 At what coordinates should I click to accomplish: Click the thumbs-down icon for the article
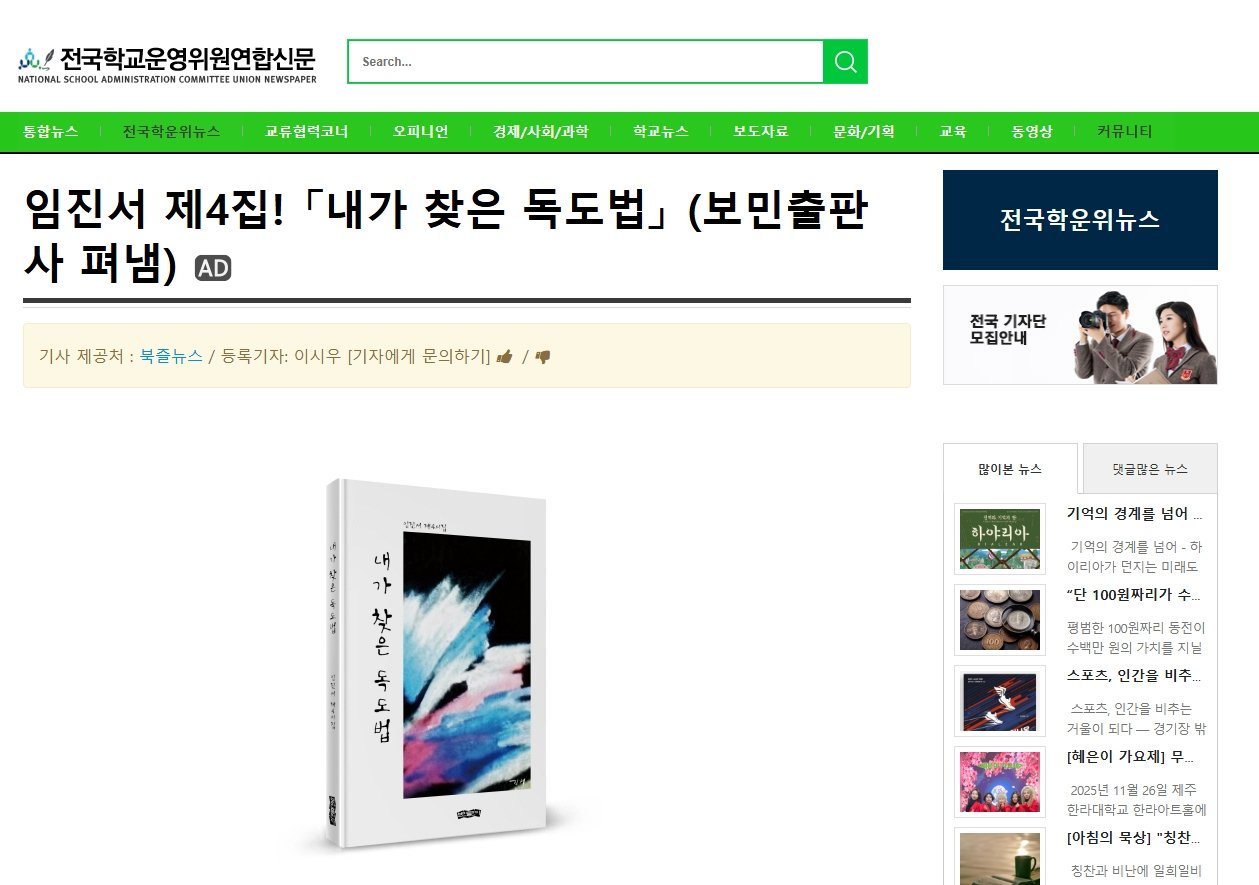[543, 356]
